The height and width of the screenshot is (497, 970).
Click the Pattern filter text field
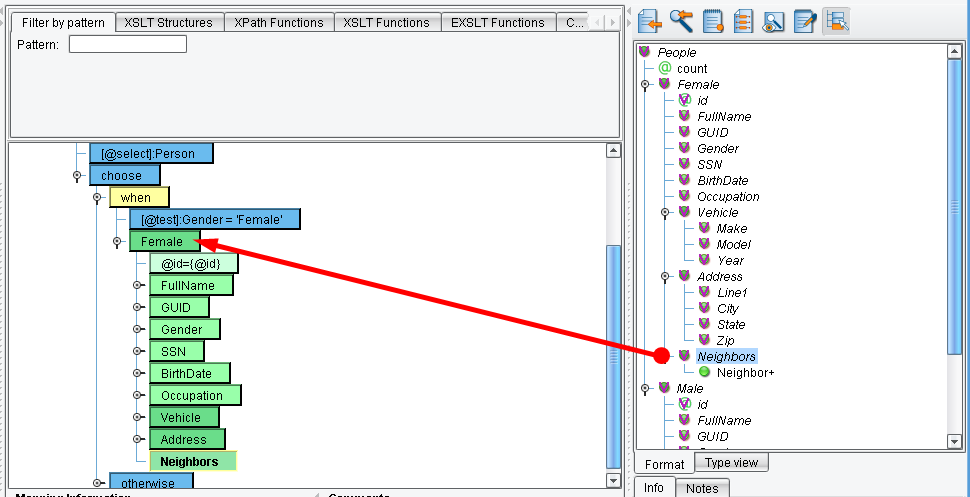point(128,44)
